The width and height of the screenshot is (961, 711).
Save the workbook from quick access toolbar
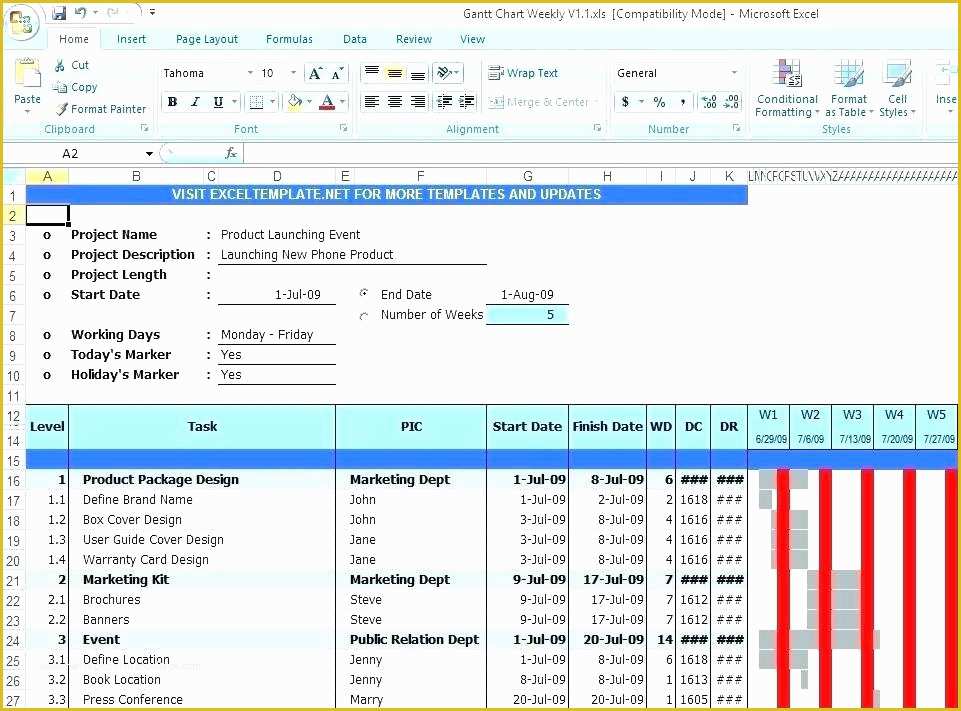59,12
